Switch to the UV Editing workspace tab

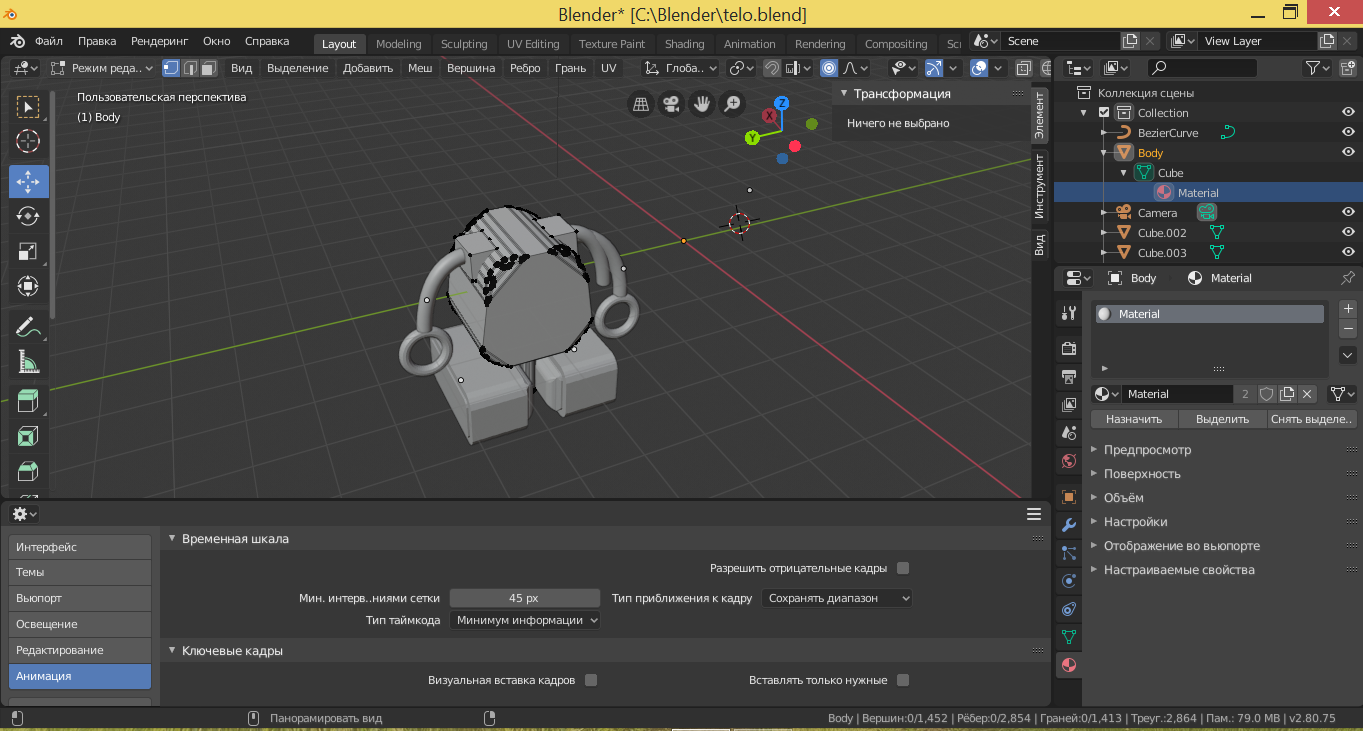(533, 44)
